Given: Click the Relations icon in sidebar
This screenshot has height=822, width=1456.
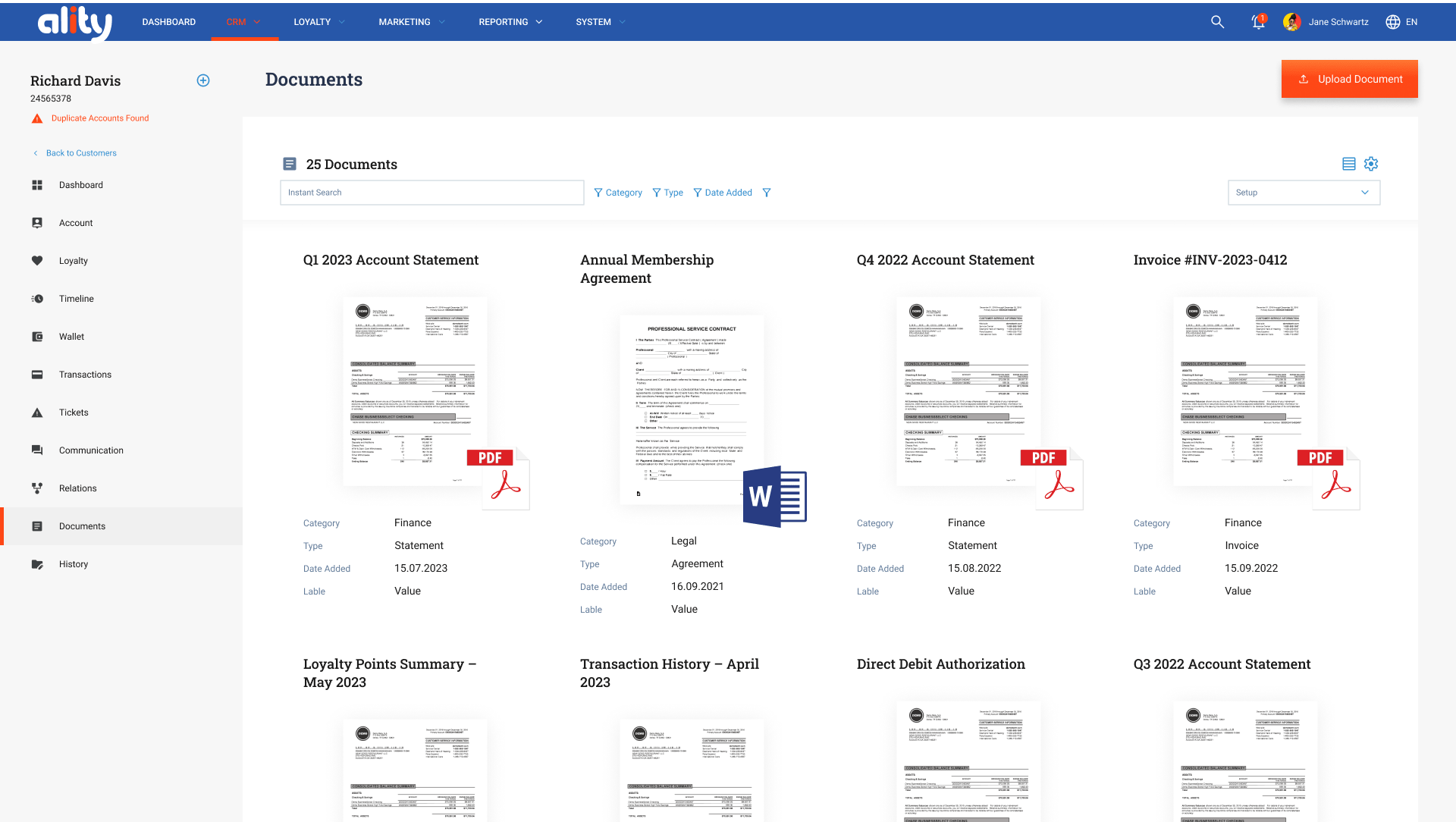Looking at the screenshot, I should pyautogui.click(x=37, y=488).
